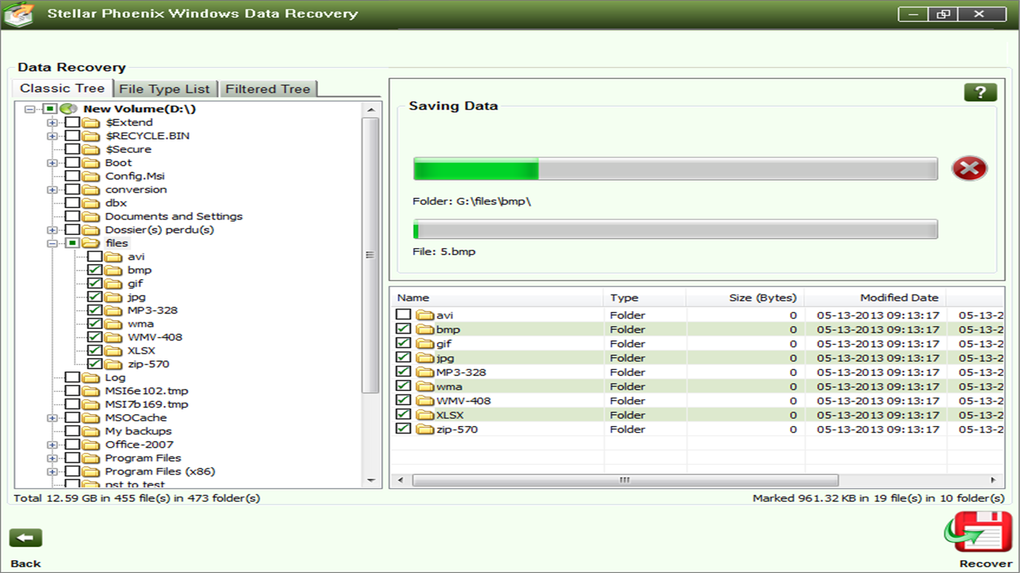Viewport: 1020px width, 573px height.
Task: Click the file progress bar for 5.bmp
Action: [x=675, y=229]
